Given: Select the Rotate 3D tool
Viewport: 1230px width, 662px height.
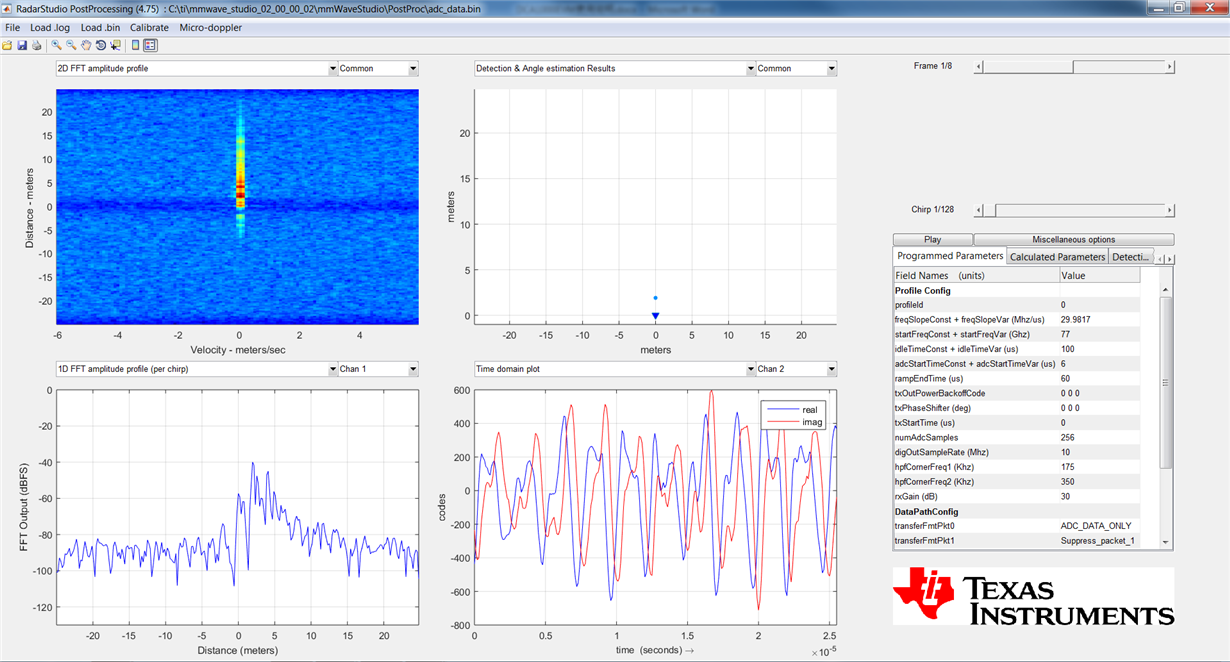Looking at the screenshot, I should [101, 45].
